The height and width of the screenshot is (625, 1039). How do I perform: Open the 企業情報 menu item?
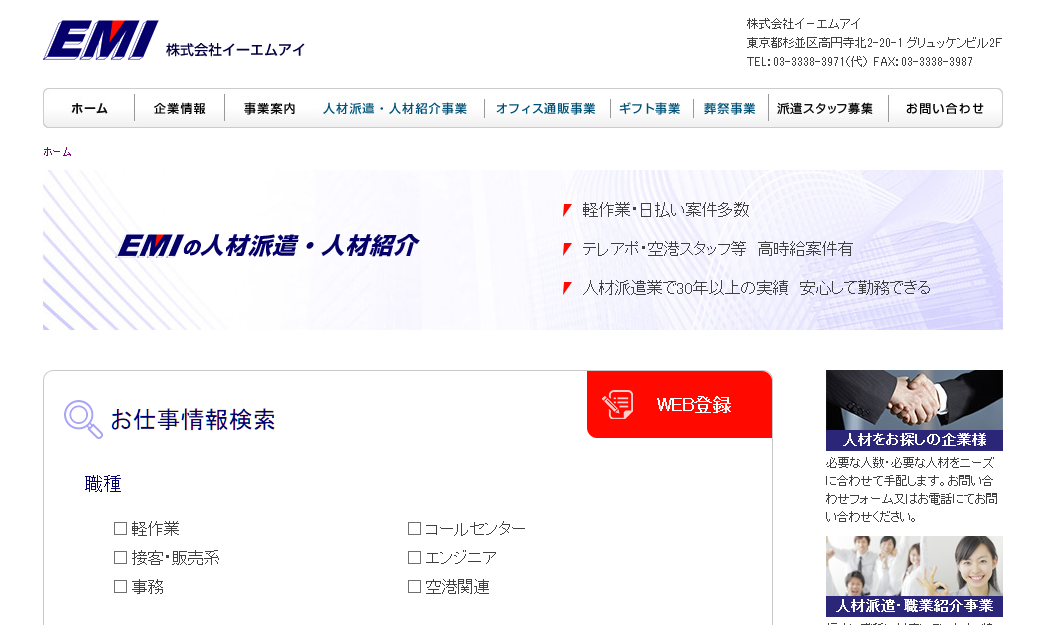point(181,107)
